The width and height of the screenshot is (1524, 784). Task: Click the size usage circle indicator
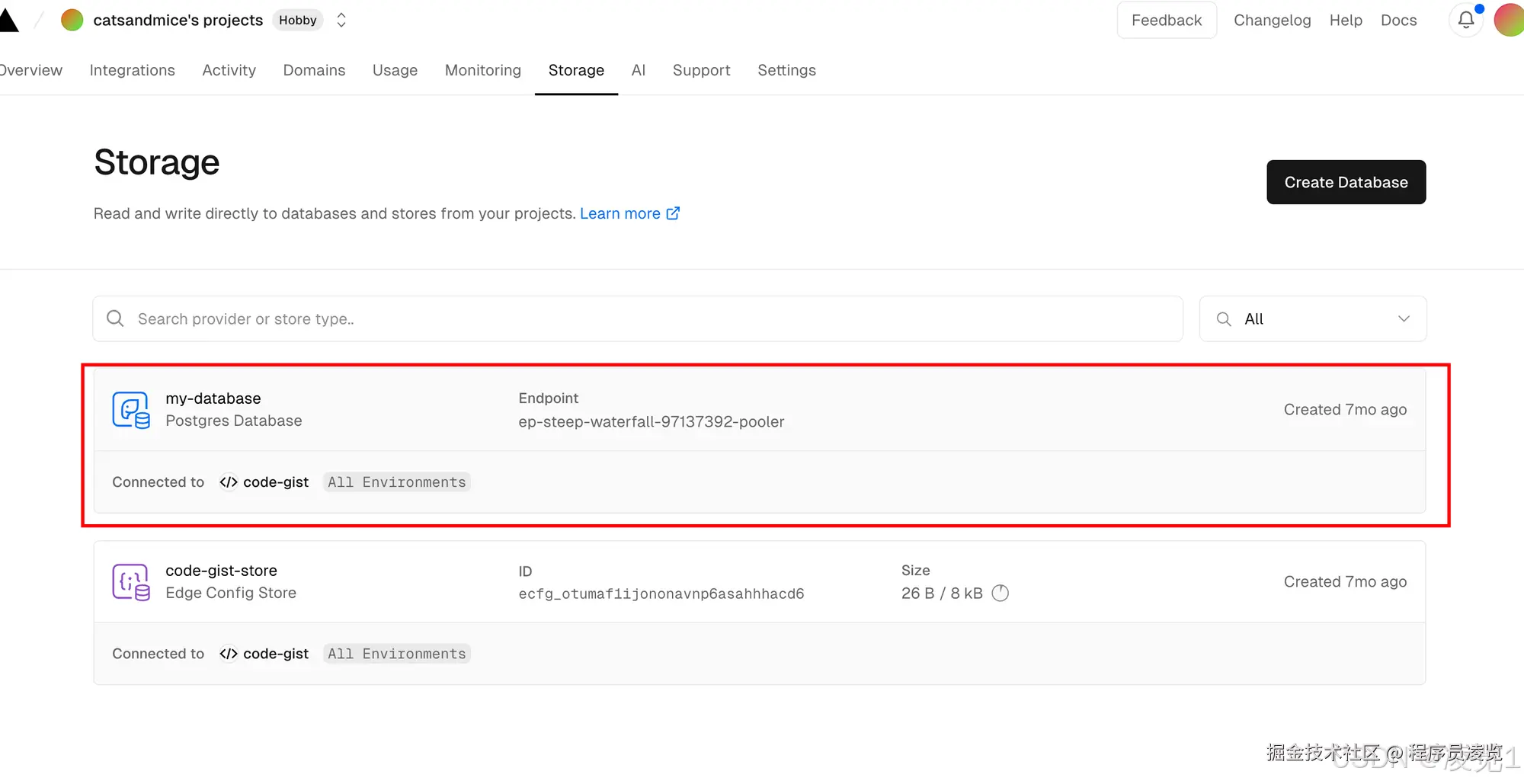1001,594
